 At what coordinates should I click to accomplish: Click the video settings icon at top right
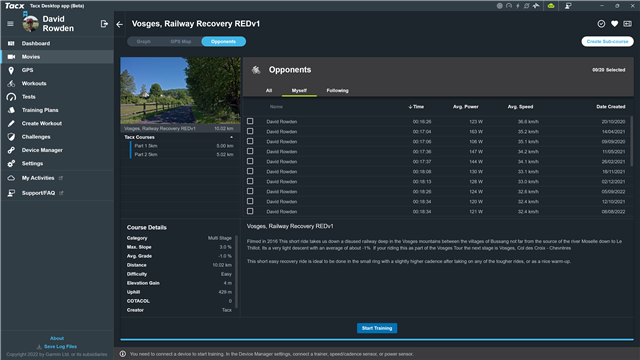(627, 24)
